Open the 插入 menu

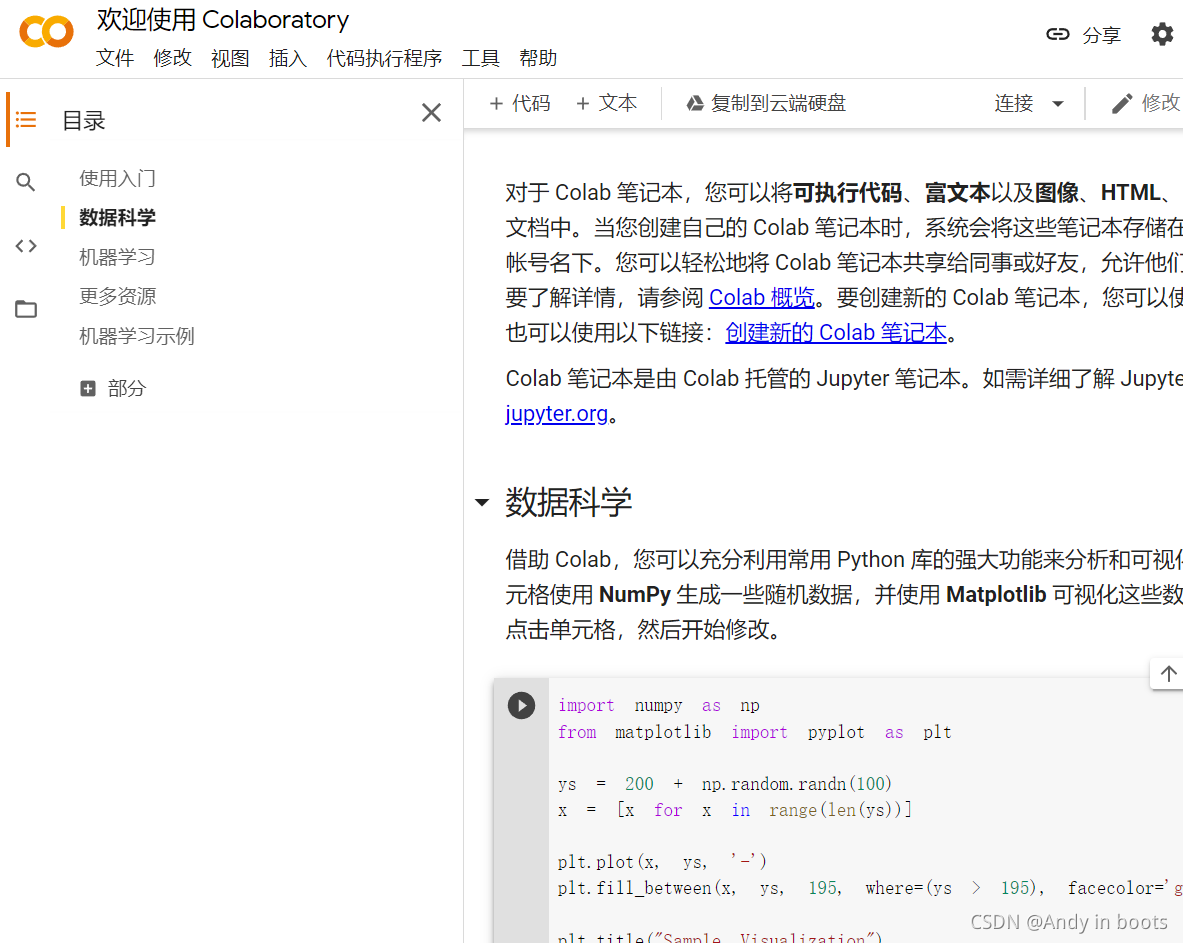pyautogui.click(x=287, y=58)
